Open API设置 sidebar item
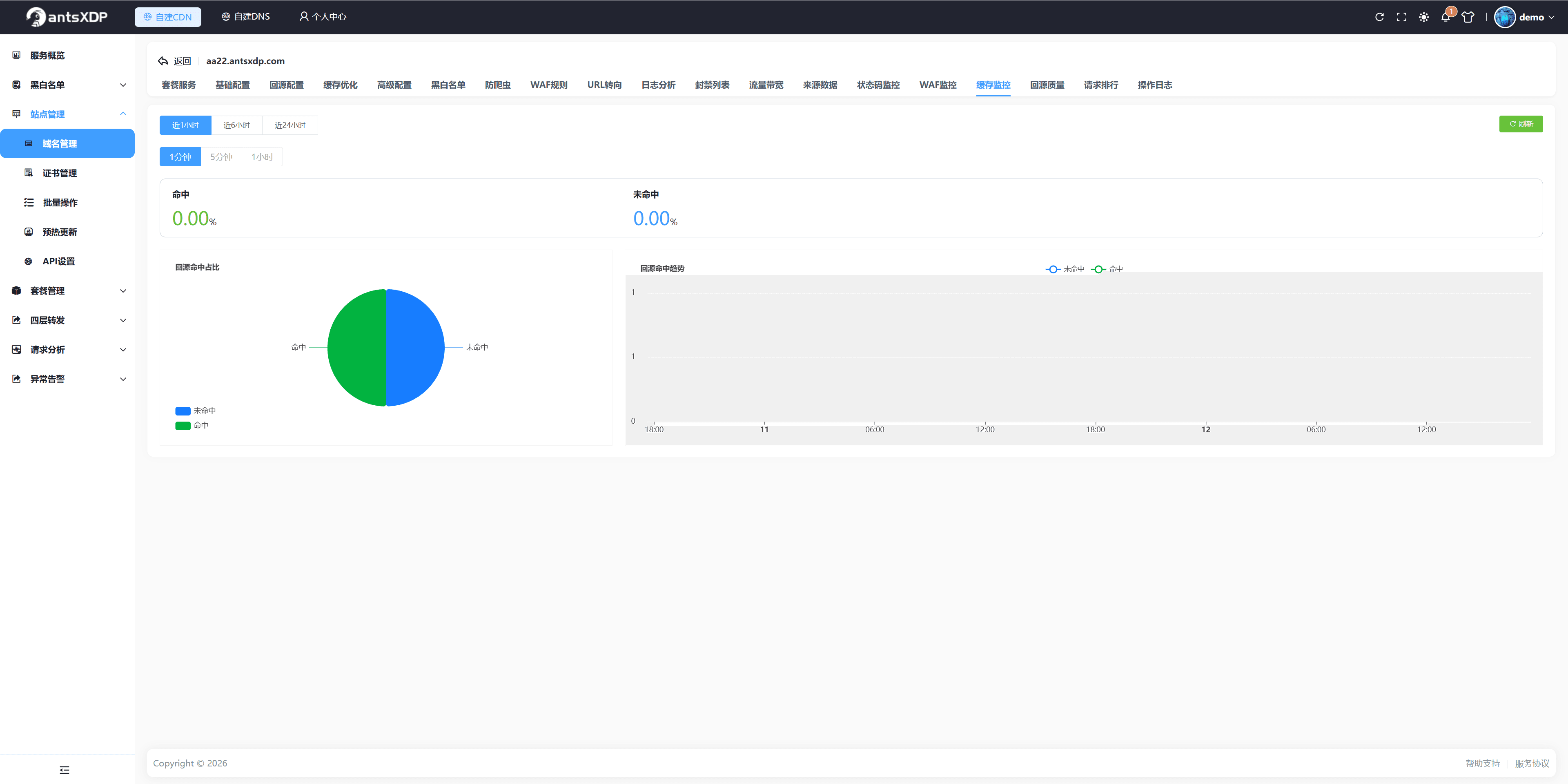This screenshot has height=784, width=1568. pos(67,261)
